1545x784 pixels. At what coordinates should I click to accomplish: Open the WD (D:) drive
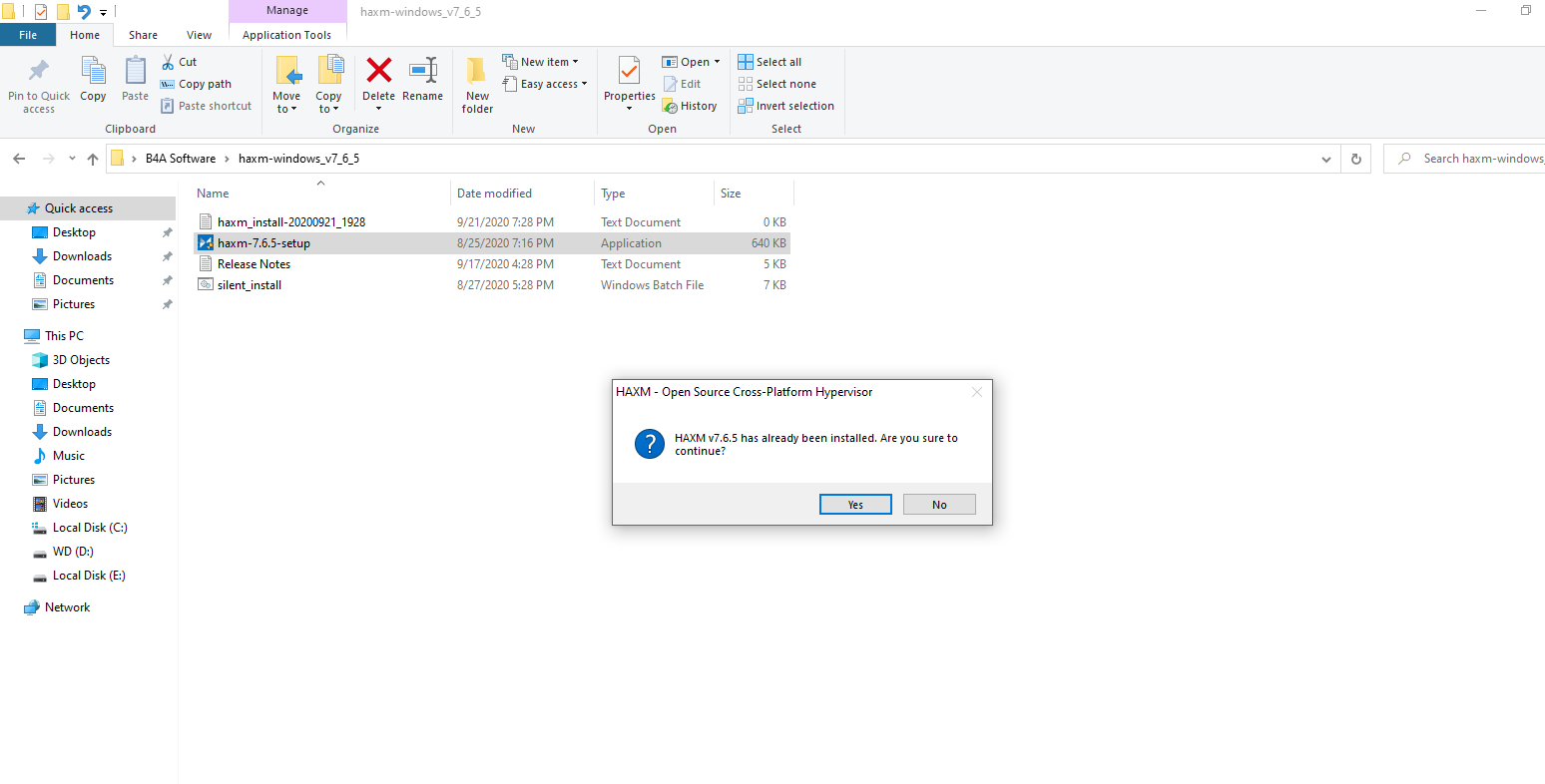point(73,552)
